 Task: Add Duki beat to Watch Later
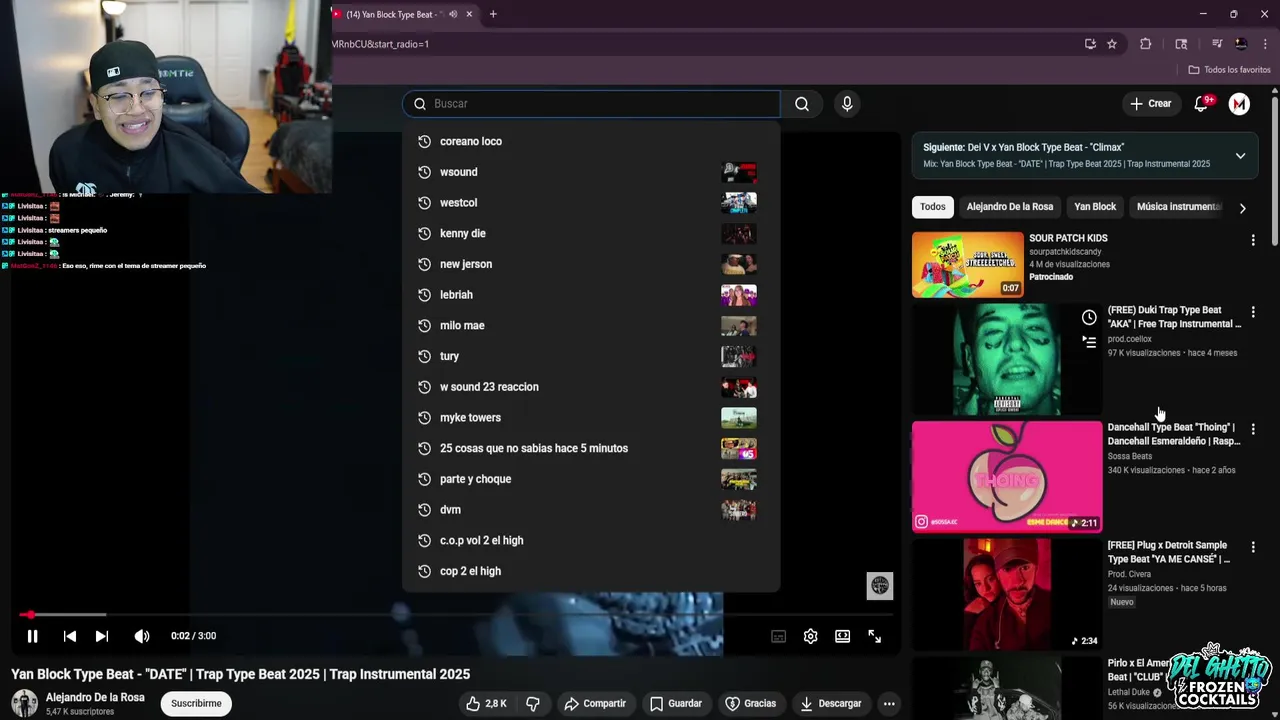1089,318
